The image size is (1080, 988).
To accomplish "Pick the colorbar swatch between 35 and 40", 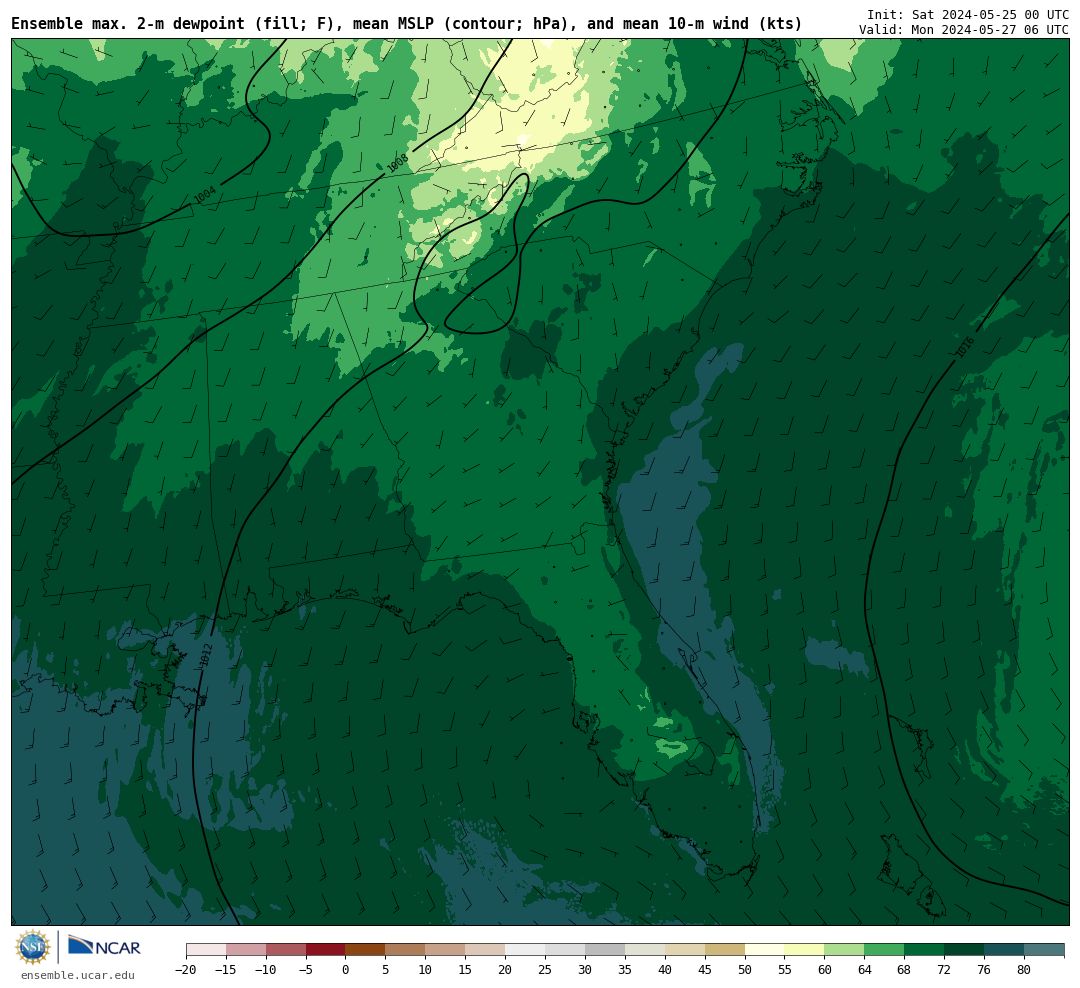I will 645,950.
